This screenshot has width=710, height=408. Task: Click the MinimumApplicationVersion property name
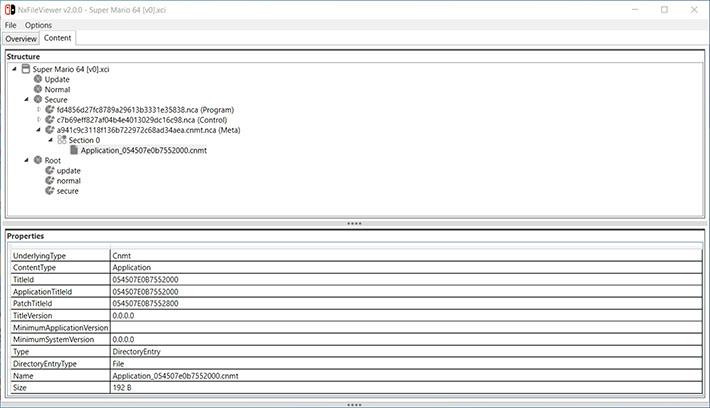pyautogui.click(x=60, y=327)
